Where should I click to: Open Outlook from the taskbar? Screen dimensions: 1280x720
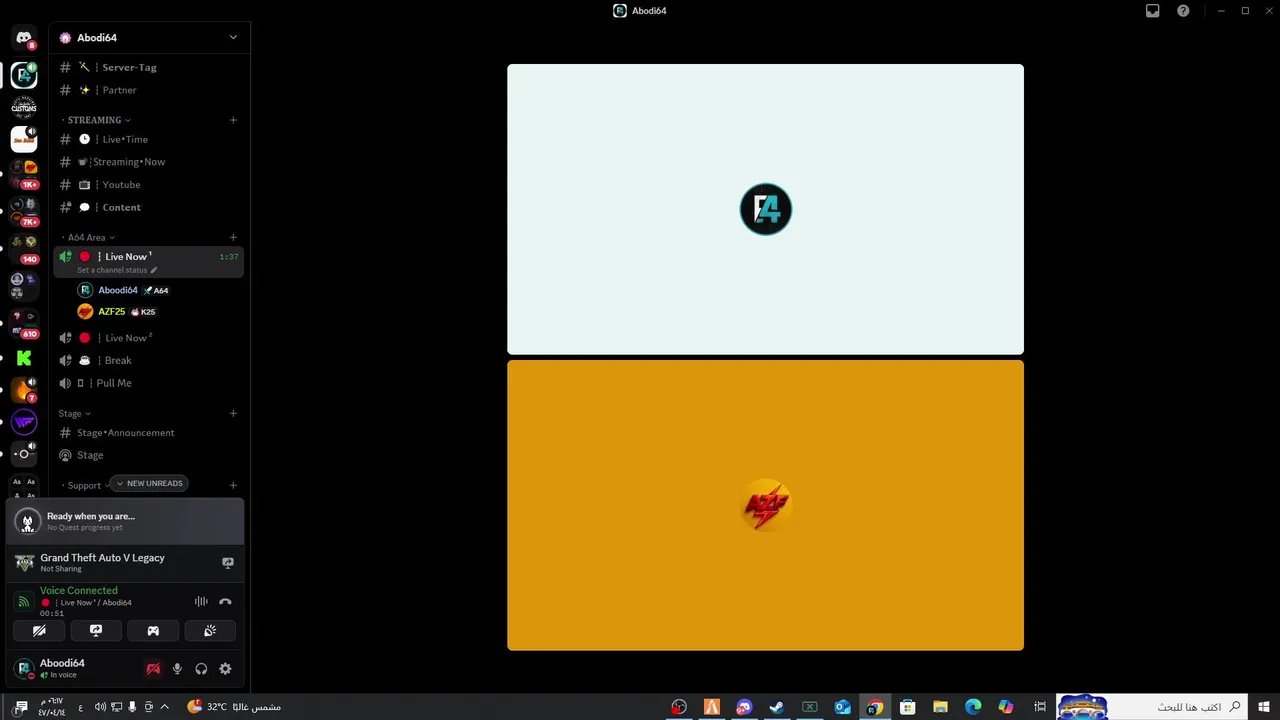click(842, 707)
